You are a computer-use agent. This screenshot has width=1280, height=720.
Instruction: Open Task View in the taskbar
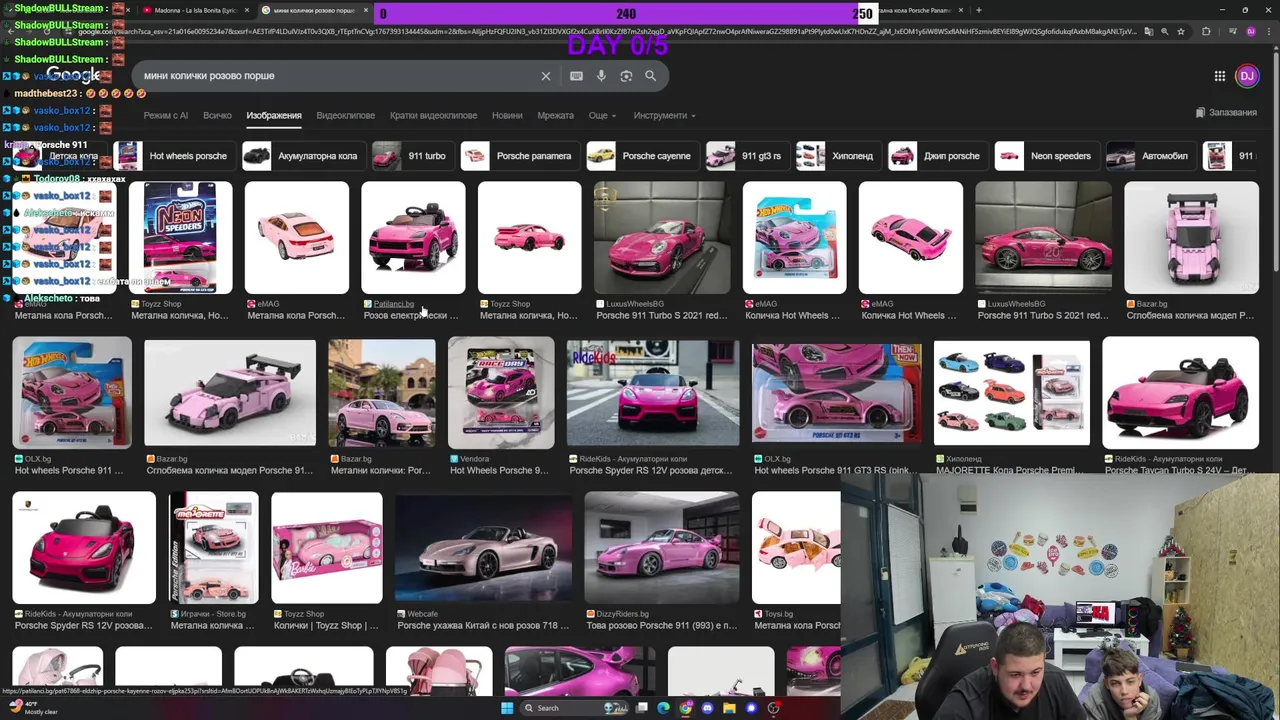641,708
